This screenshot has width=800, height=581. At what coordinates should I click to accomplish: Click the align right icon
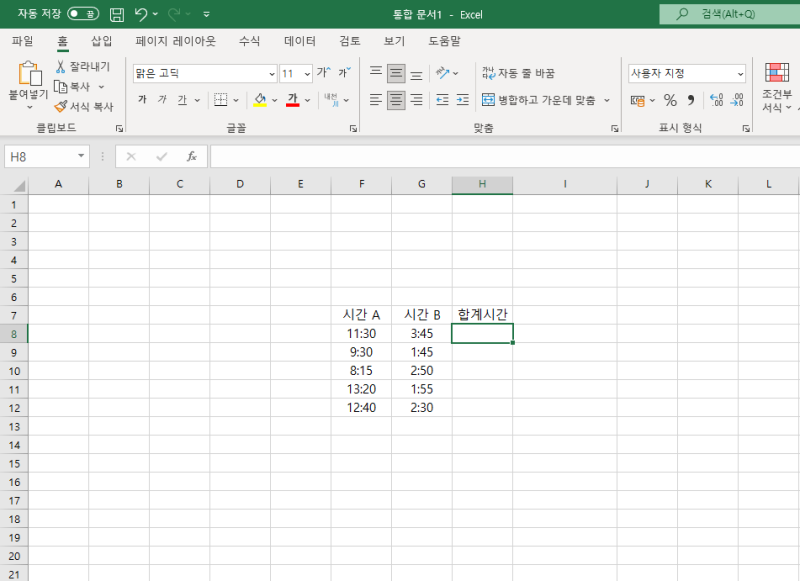point(416,100)
